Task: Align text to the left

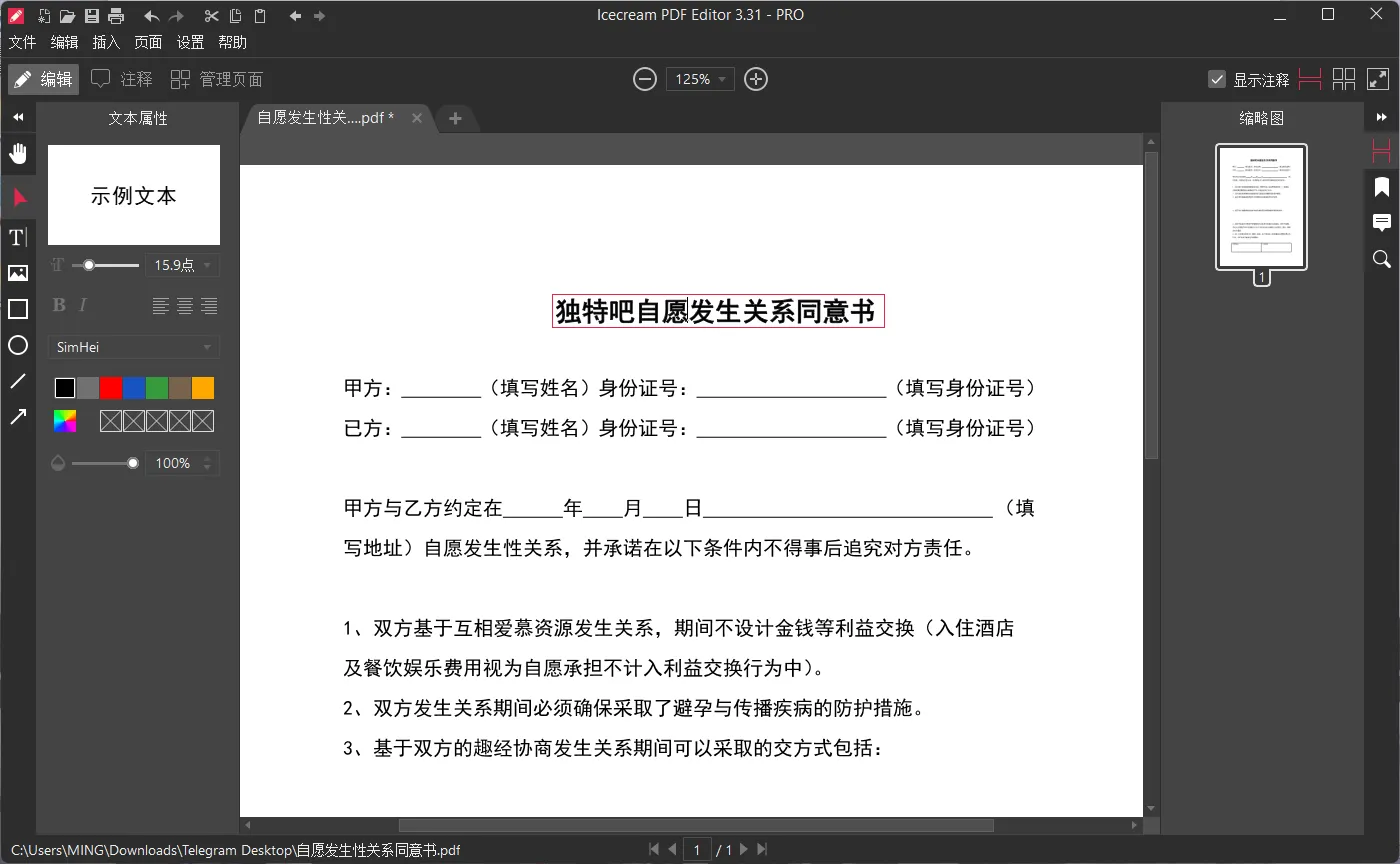Action: point(161,306)
